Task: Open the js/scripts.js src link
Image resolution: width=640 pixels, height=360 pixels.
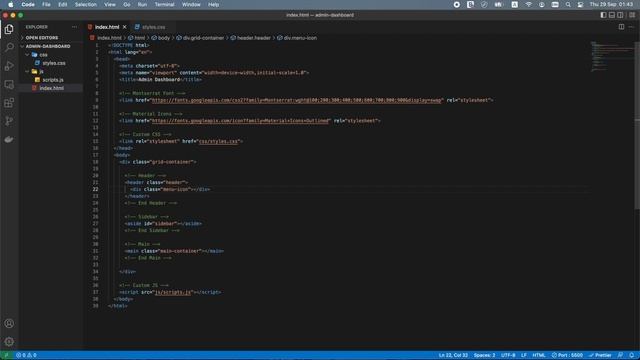Action: coord(173,292)
